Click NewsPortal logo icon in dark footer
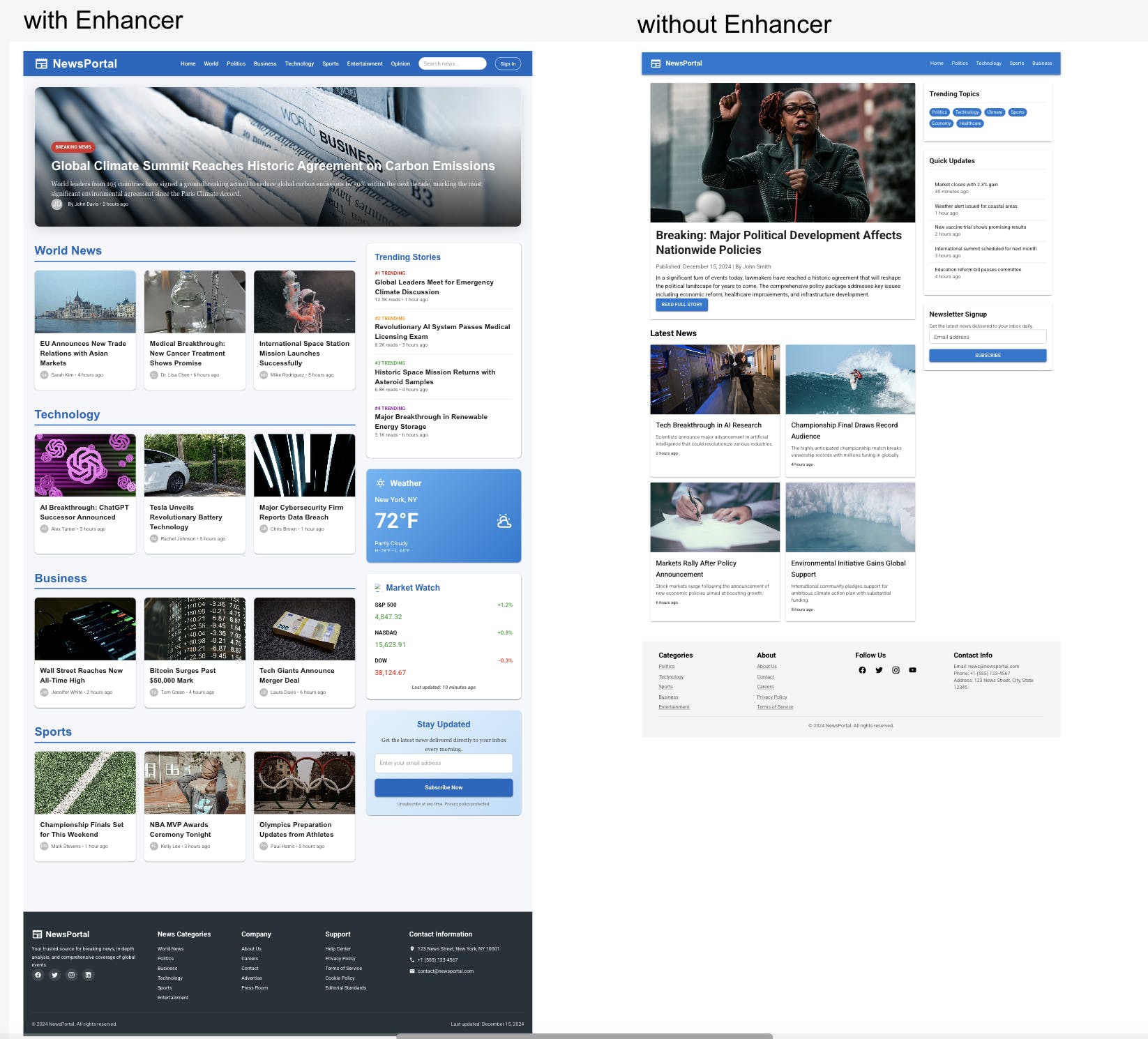Image resolution: width=1148 pixels, height=1039 pixels. [x=37, y=934]
